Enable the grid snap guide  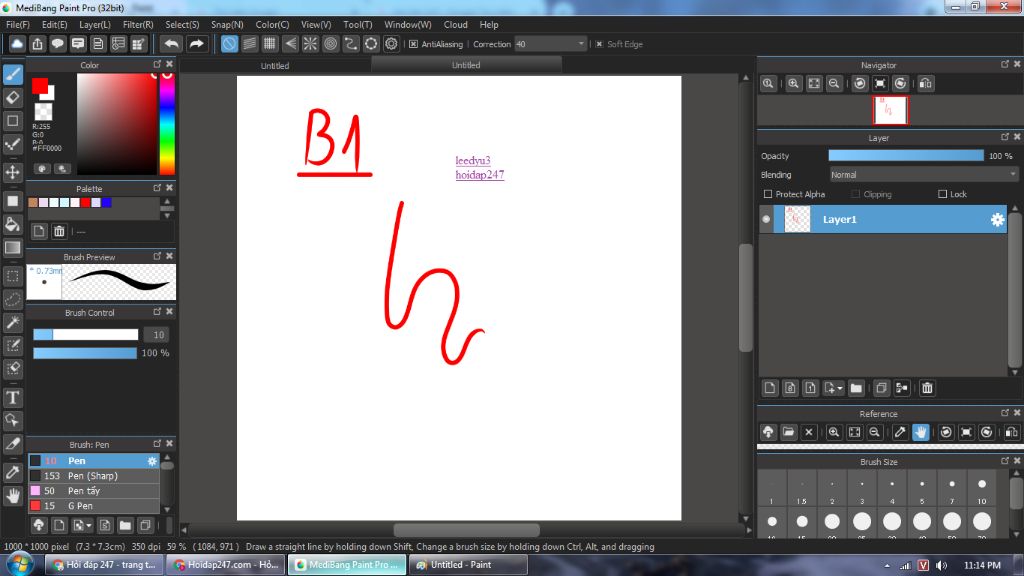[270, 44]
